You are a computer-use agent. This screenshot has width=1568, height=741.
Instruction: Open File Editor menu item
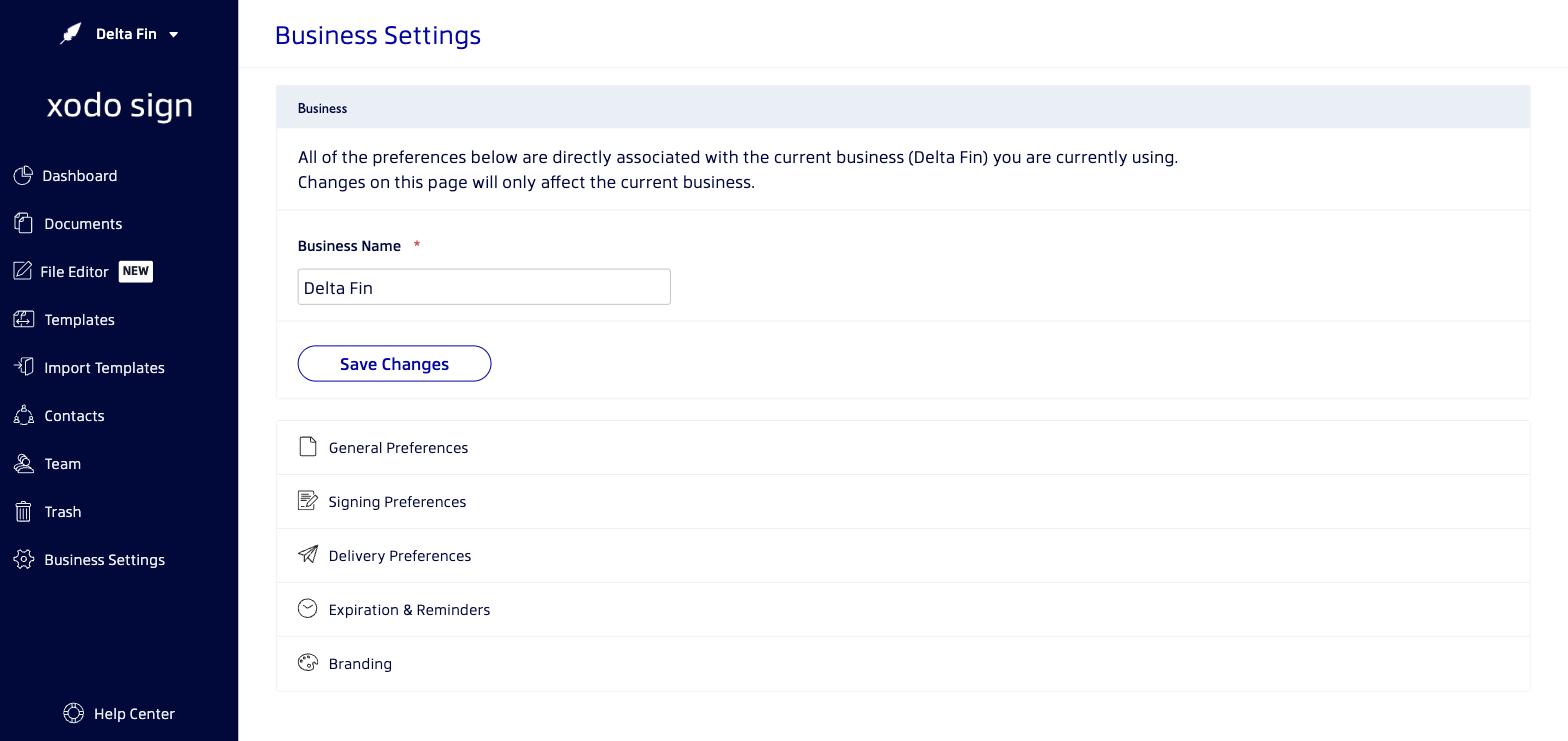pyautogui.click(x=74, y=272)
